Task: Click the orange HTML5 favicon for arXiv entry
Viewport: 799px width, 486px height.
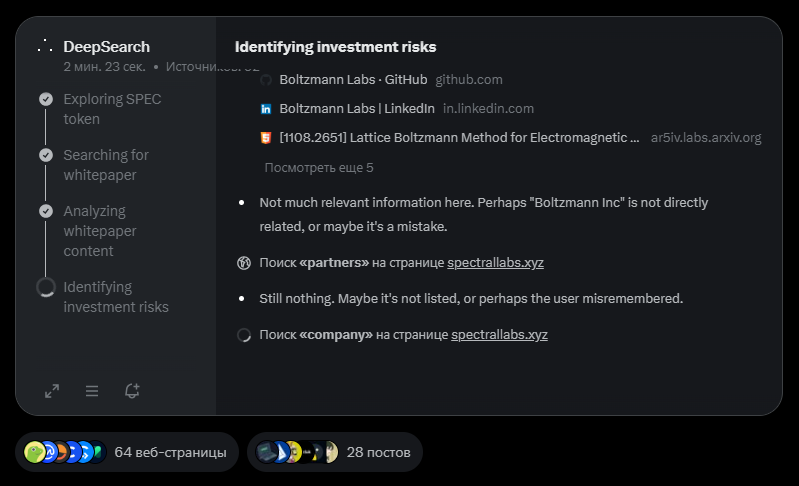Action: tap(265, 138)
